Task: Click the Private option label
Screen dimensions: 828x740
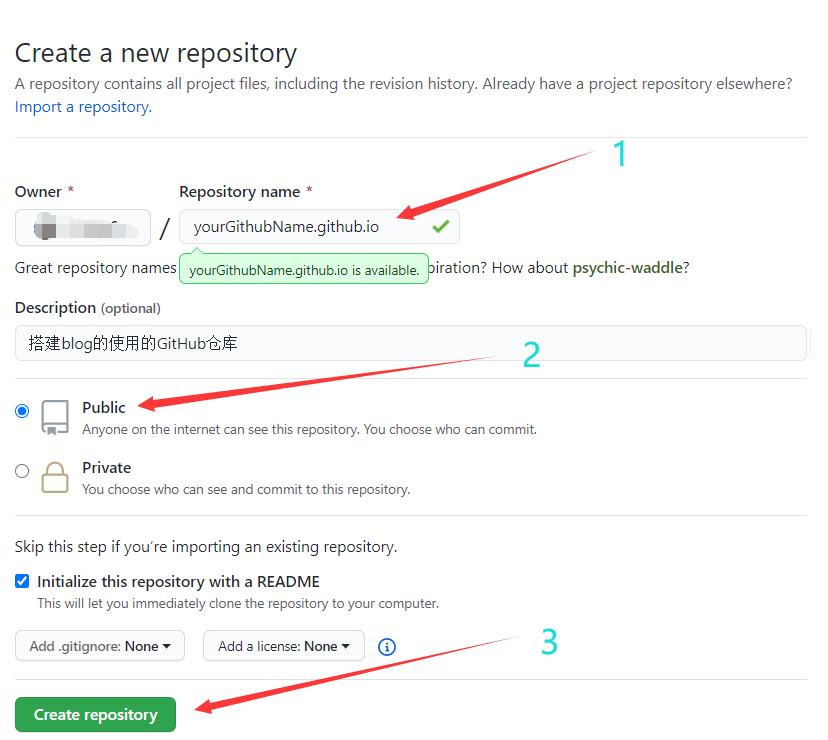Action: (x=107, y=467)
